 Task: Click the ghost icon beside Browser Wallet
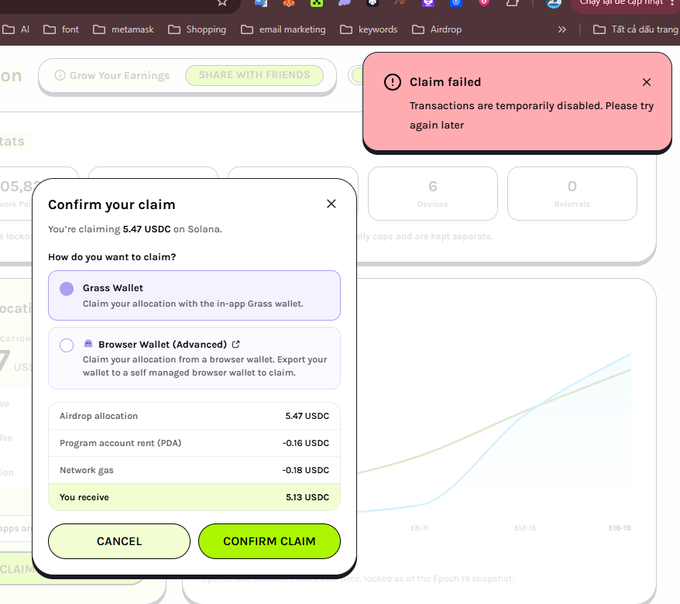coord(88,344)
